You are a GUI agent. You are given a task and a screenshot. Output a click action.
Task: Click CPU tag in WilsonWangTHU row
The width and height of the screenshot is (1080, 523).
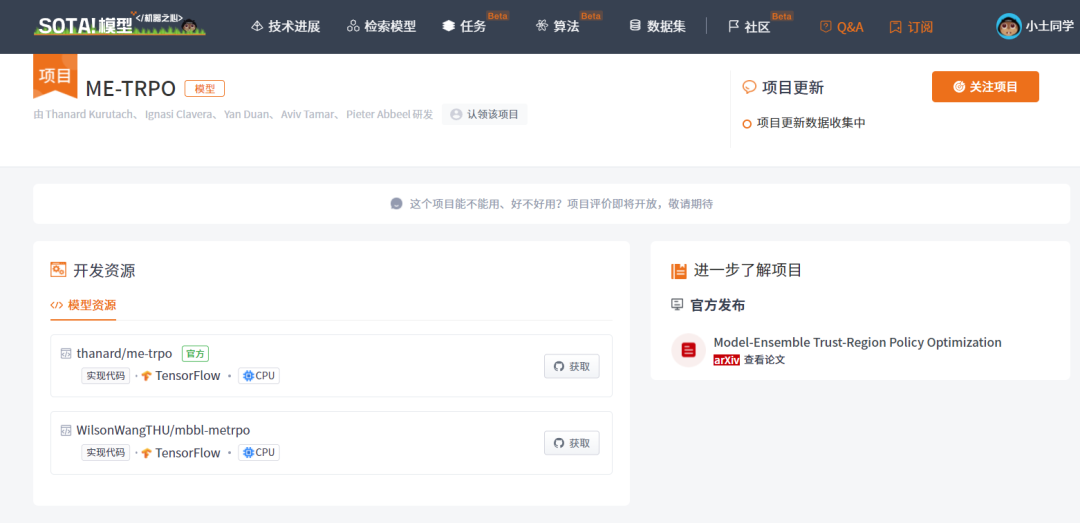tap(259, 453)
